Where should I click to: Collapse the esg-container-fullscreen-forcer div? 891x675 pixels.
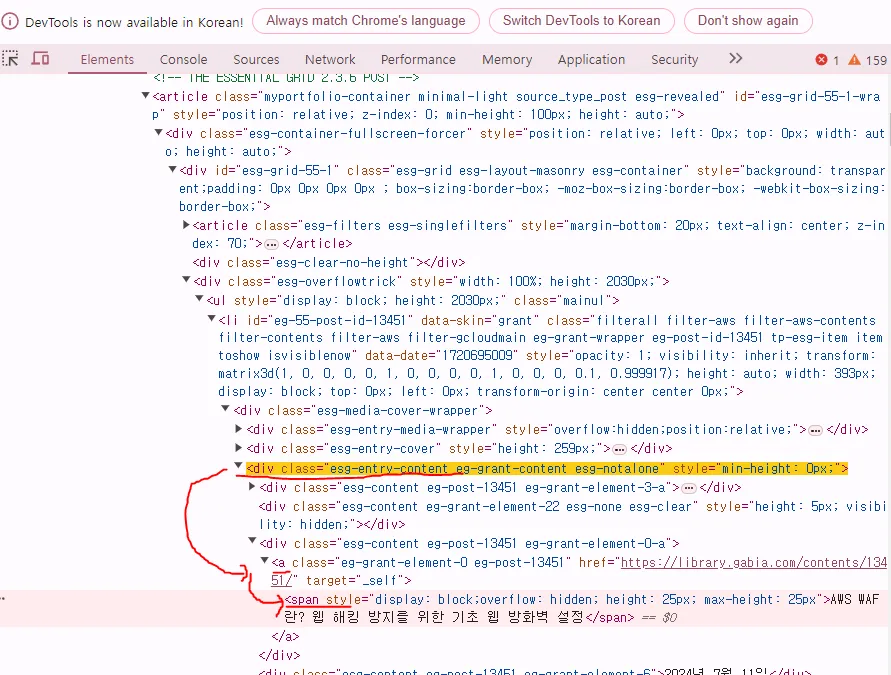tap(159, 132)
